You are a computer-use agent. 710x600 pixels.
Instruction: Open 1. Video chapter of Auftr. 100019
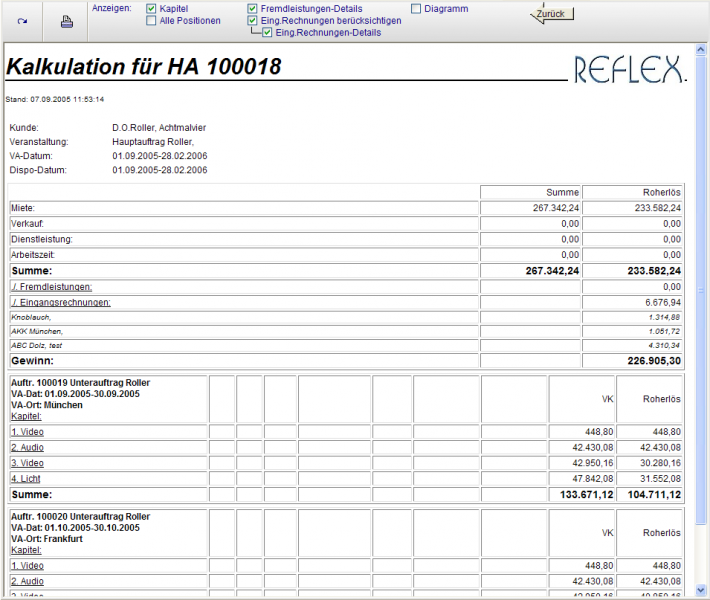27,432
